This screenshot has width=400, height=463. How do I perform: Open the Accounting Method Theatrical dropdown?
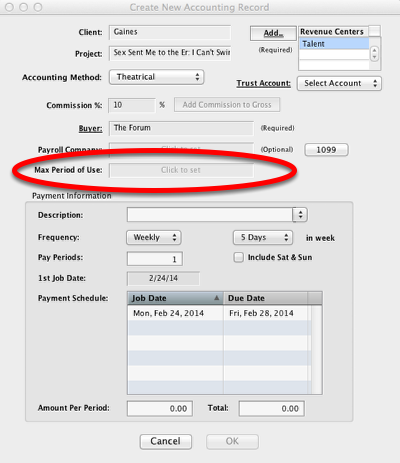click(x=156, y=77)
